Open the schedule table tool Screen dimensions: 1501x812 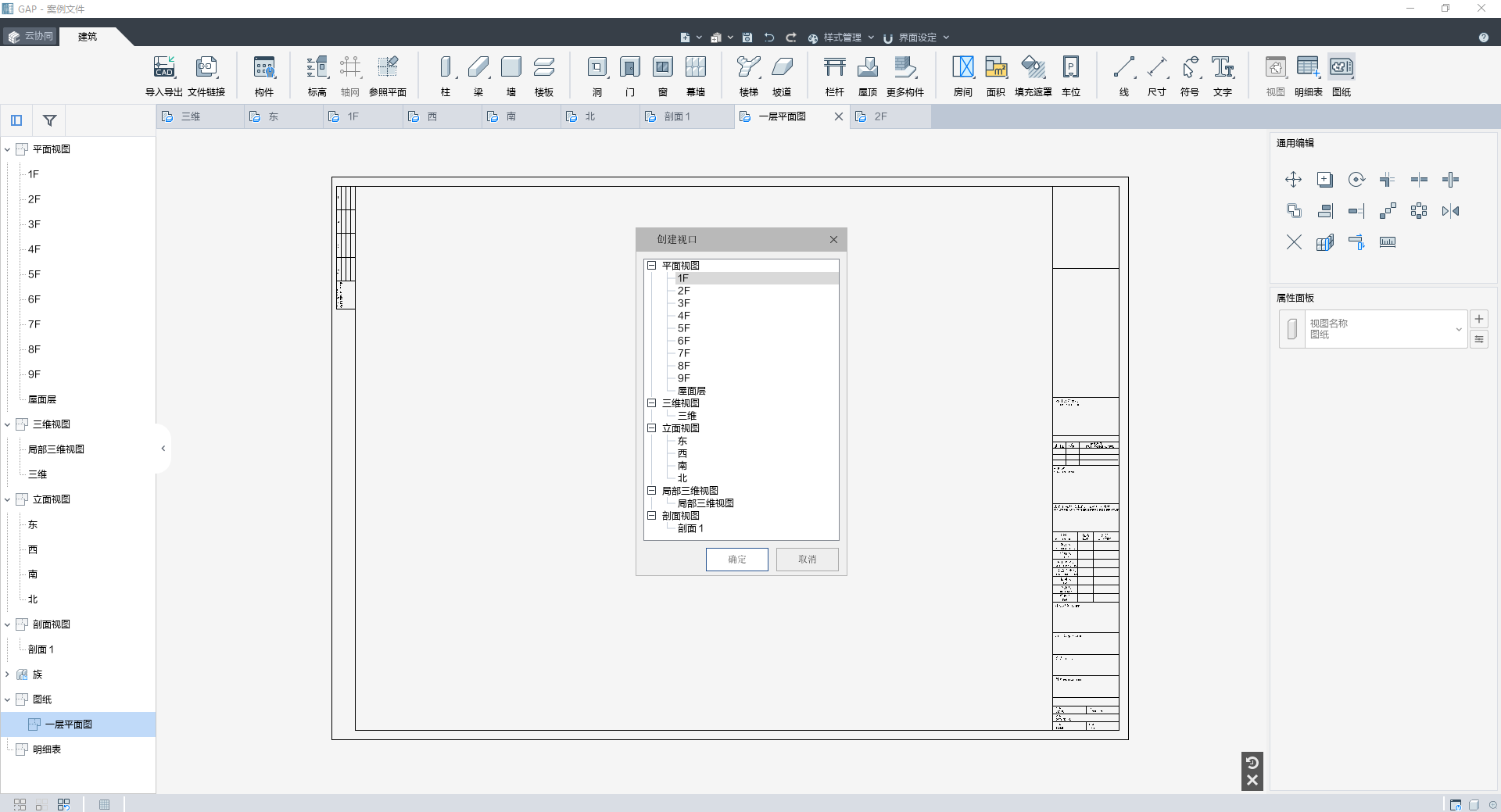[x=1309, y=76]
